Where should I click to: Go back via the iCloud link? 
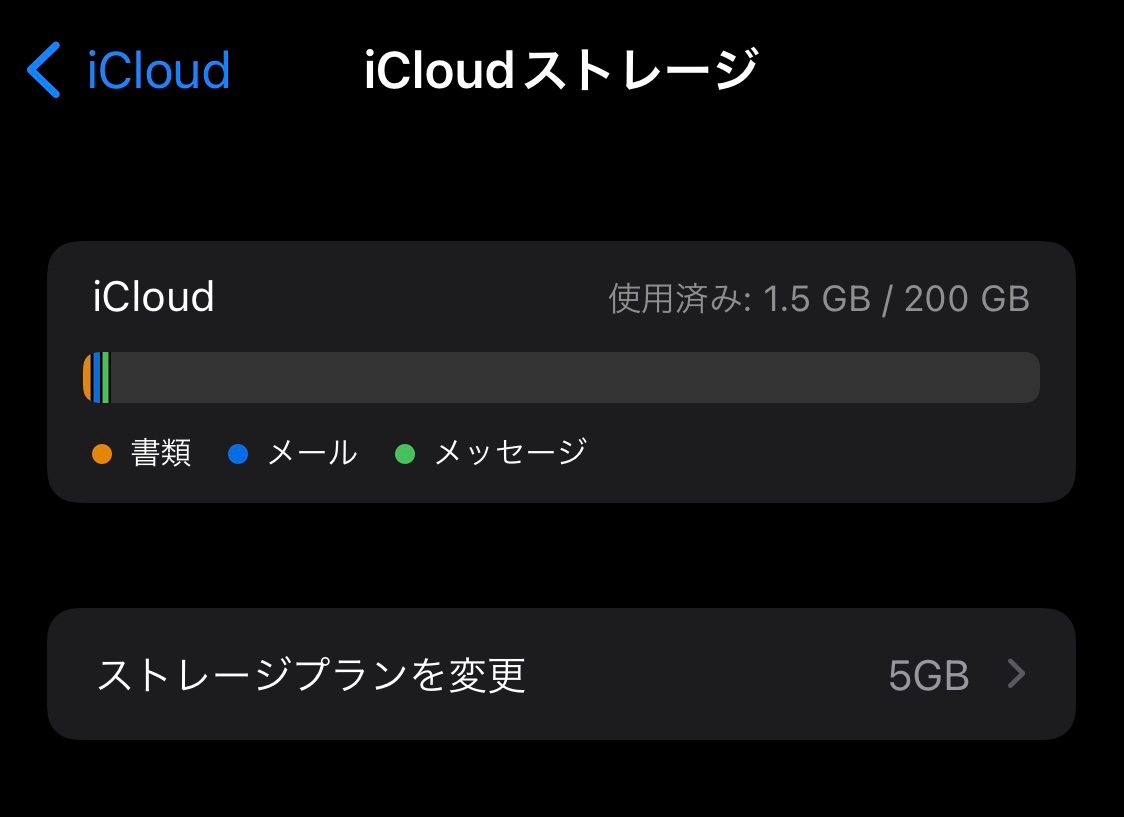point(158,71)
